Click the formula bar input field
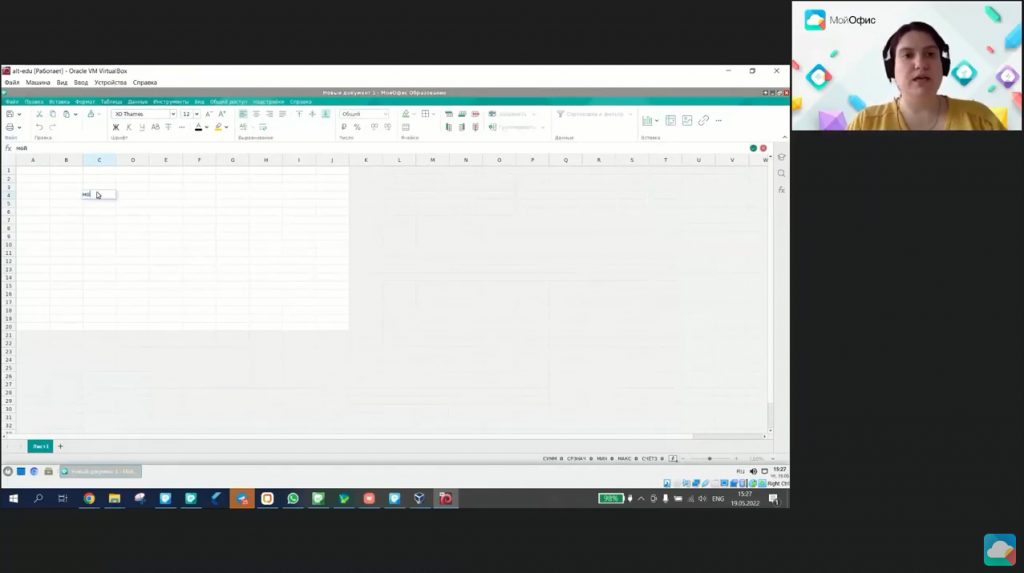 click(379, 148)
